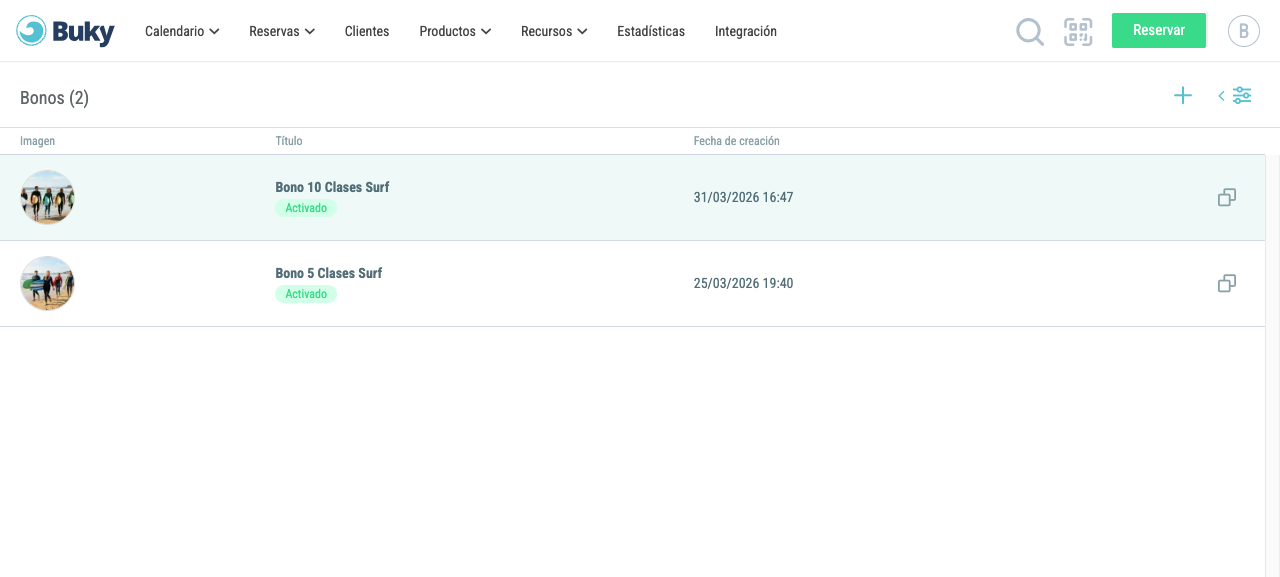Open the search magnifier icon
Viewport: 1280px width, 577px height.
[x=1030, y=32]
